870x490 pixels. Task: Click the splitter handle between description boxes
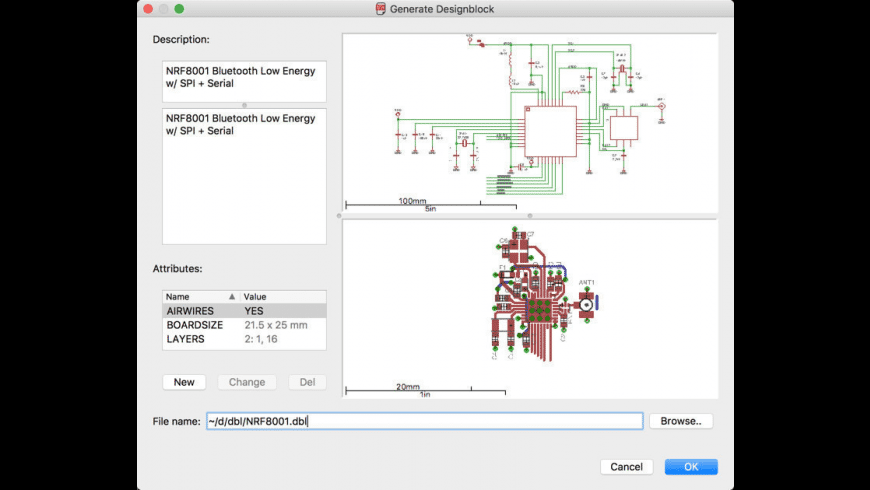pyautogui.click(x=244, y=105)
